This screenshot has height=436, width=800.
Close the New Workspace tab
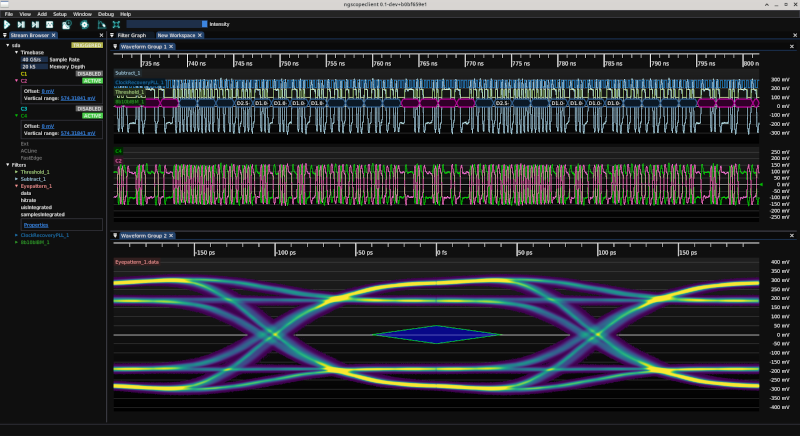200,35
